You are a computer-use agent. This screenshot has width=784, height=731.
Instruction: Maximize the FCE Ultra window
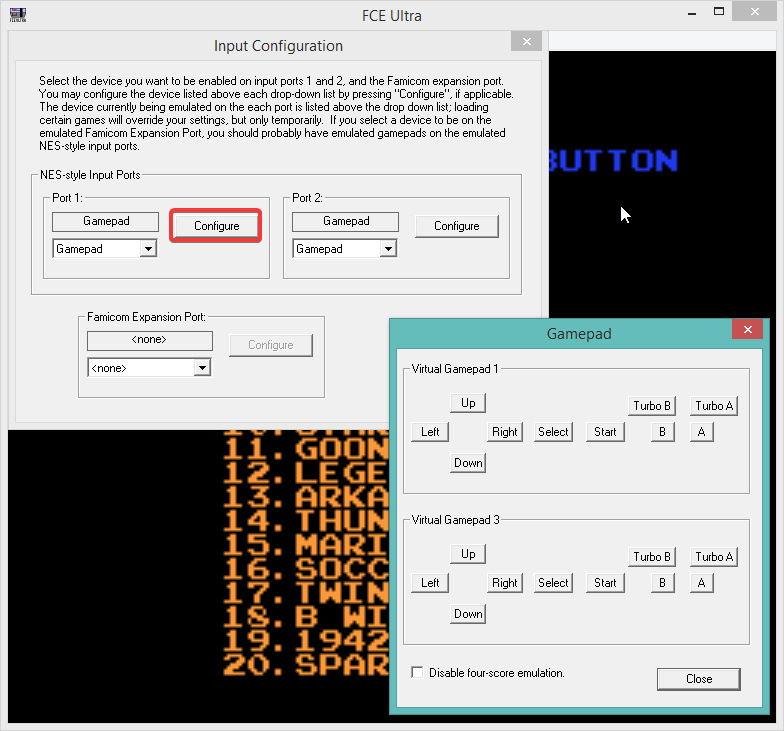pyautogui.click(x=719, y=12)
